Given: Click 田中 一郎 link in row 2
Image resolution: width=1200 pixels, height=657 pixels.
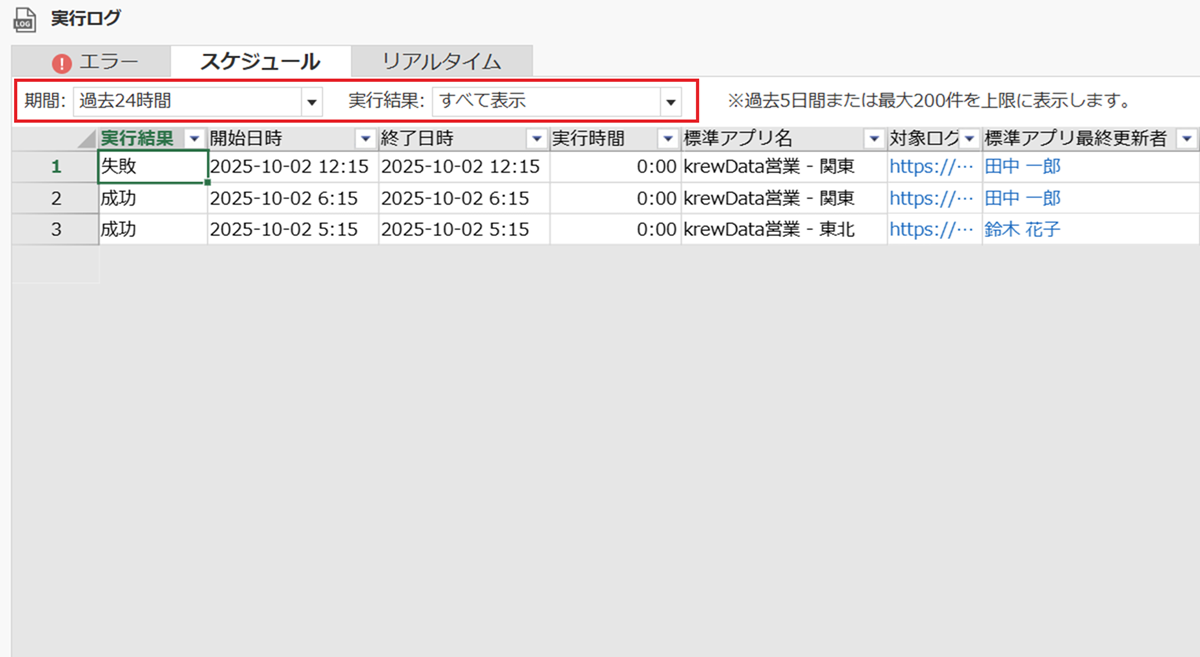Looking at the screenshot, I should [x=1022, y=198].
